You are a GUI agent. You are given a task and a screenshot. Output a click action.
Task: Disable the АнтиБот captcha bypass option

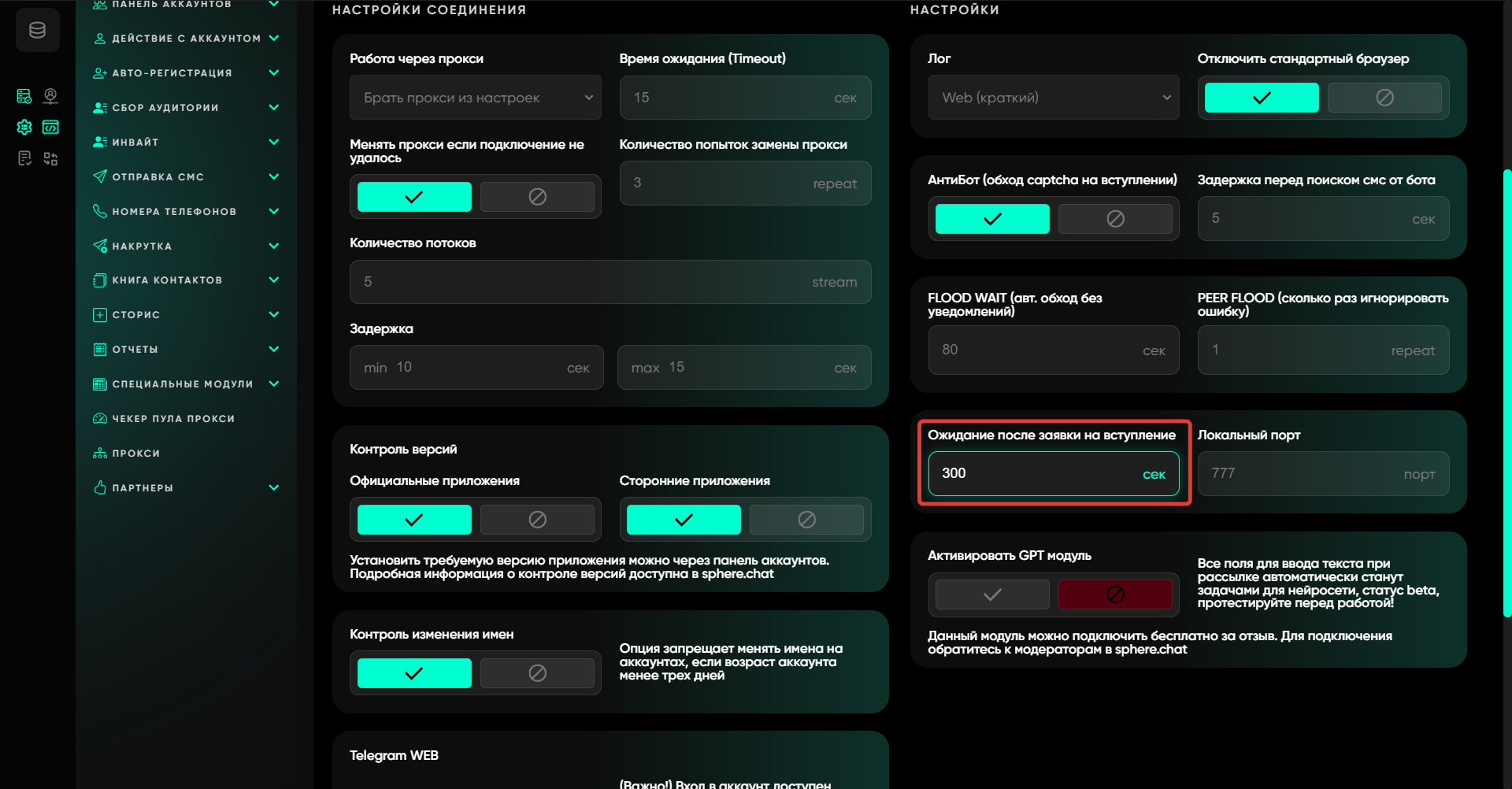pyautogui.click(x=1114, y=219)
